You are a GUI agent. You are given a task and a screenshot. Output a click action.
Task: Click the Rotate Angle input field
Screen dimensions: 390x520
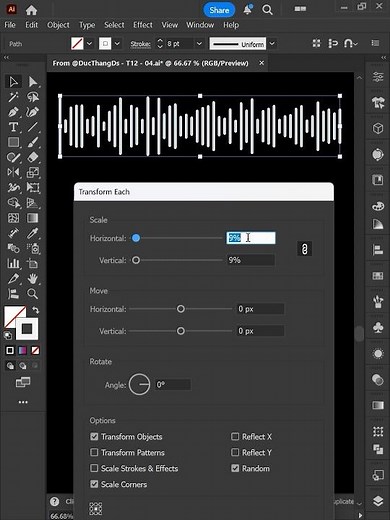[173, 384]
